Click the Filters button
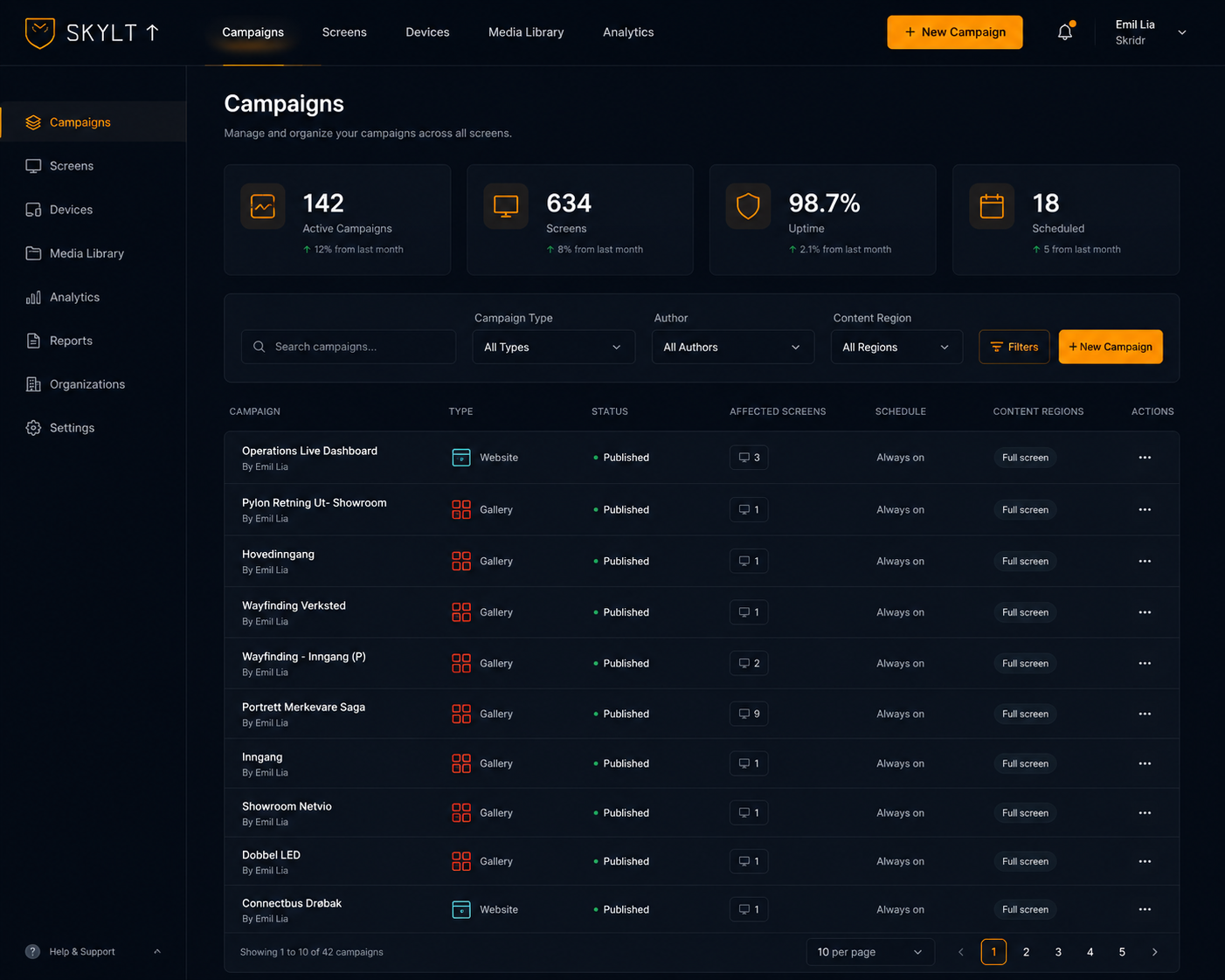The image size is (1225, 980). (x=1014, y=347)
